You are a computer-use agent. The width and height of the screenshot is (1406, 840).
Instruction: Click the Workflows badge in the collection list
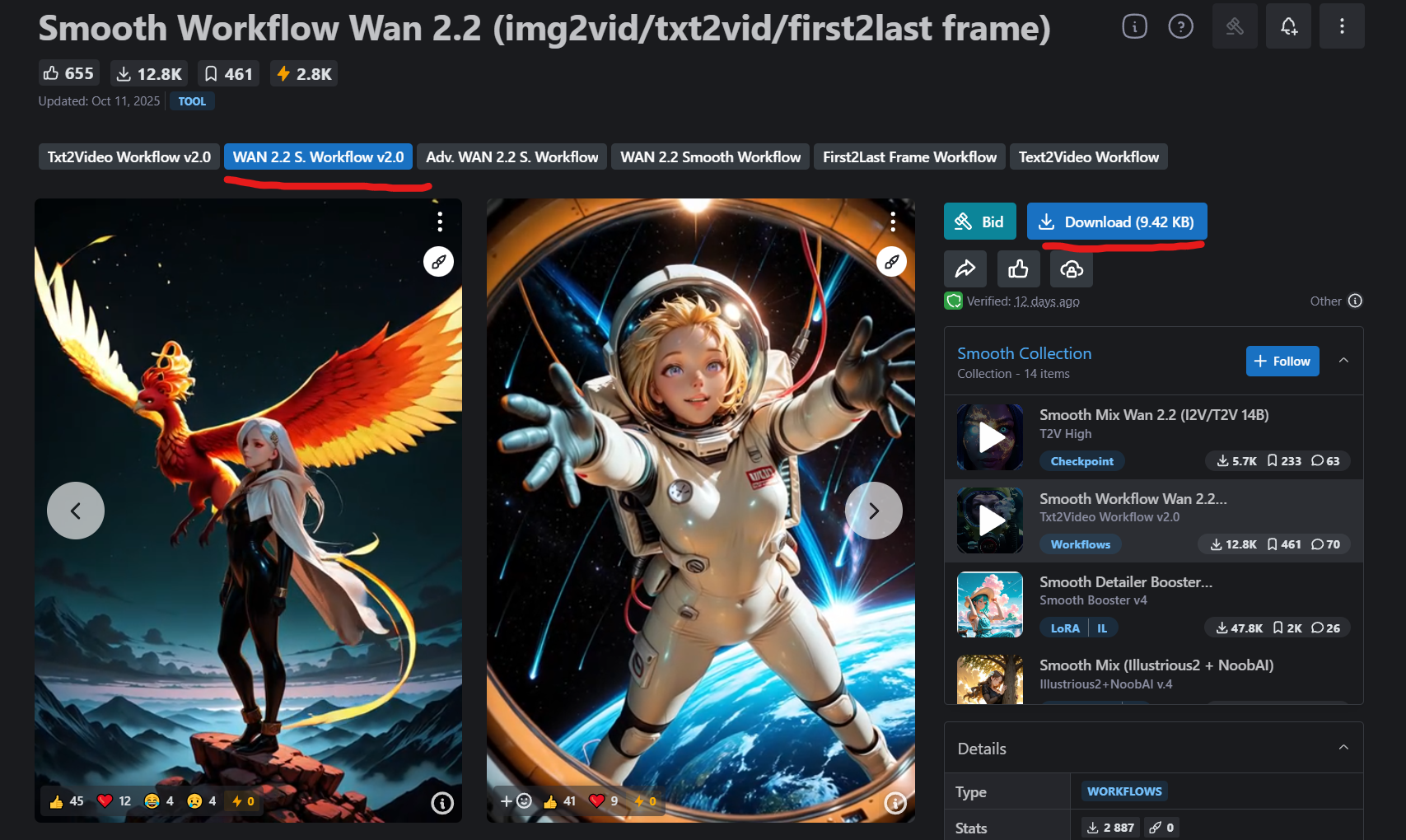(x=1080, y=544)
